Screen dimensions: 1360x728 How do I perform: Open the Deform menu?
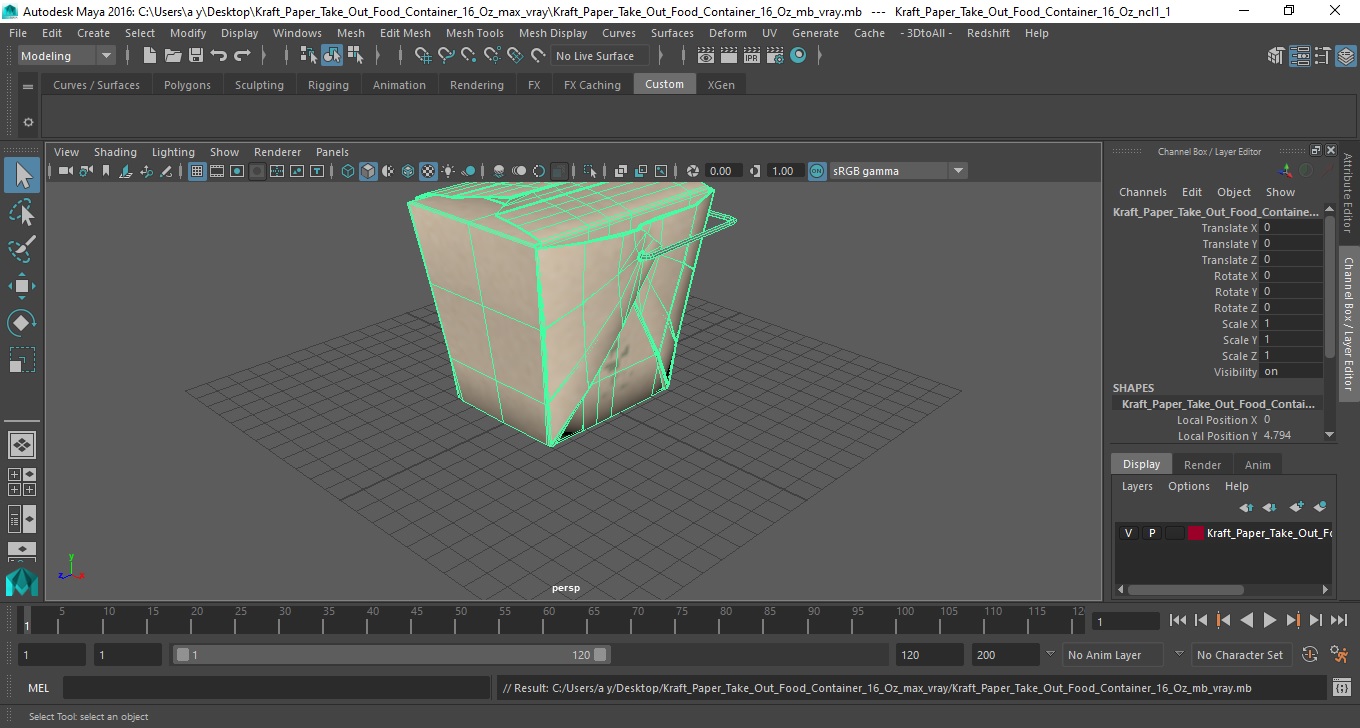pos(727,33)
